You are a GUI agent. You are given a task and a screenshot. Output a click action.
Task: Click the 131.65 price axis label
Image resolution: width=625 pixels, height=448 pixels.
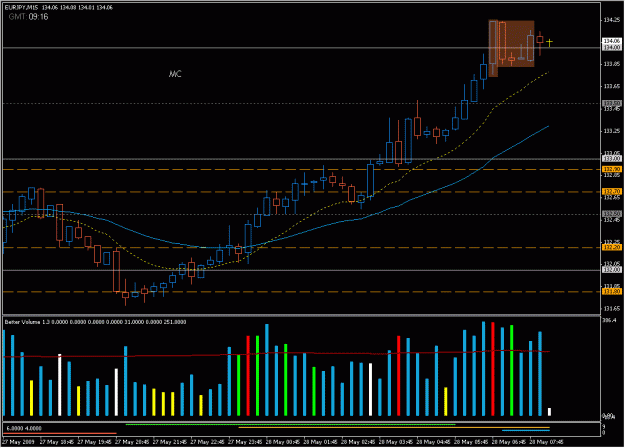click(x=611, y=309)
